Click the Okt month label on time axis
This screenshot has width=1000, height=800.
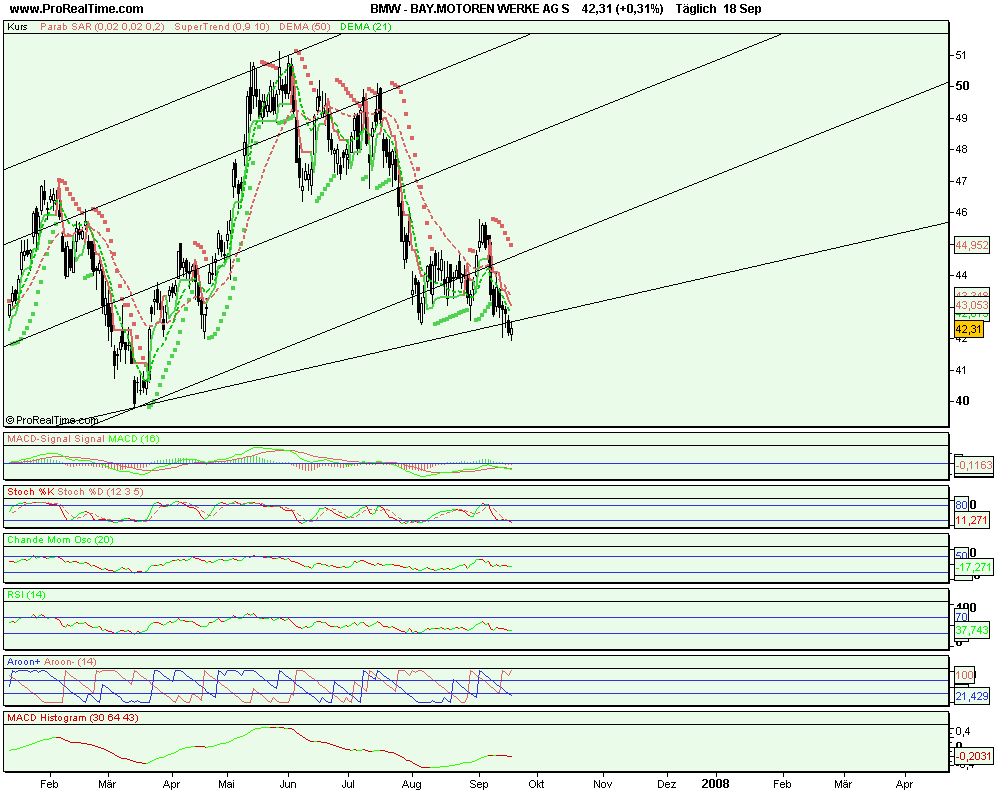(536, 784)
